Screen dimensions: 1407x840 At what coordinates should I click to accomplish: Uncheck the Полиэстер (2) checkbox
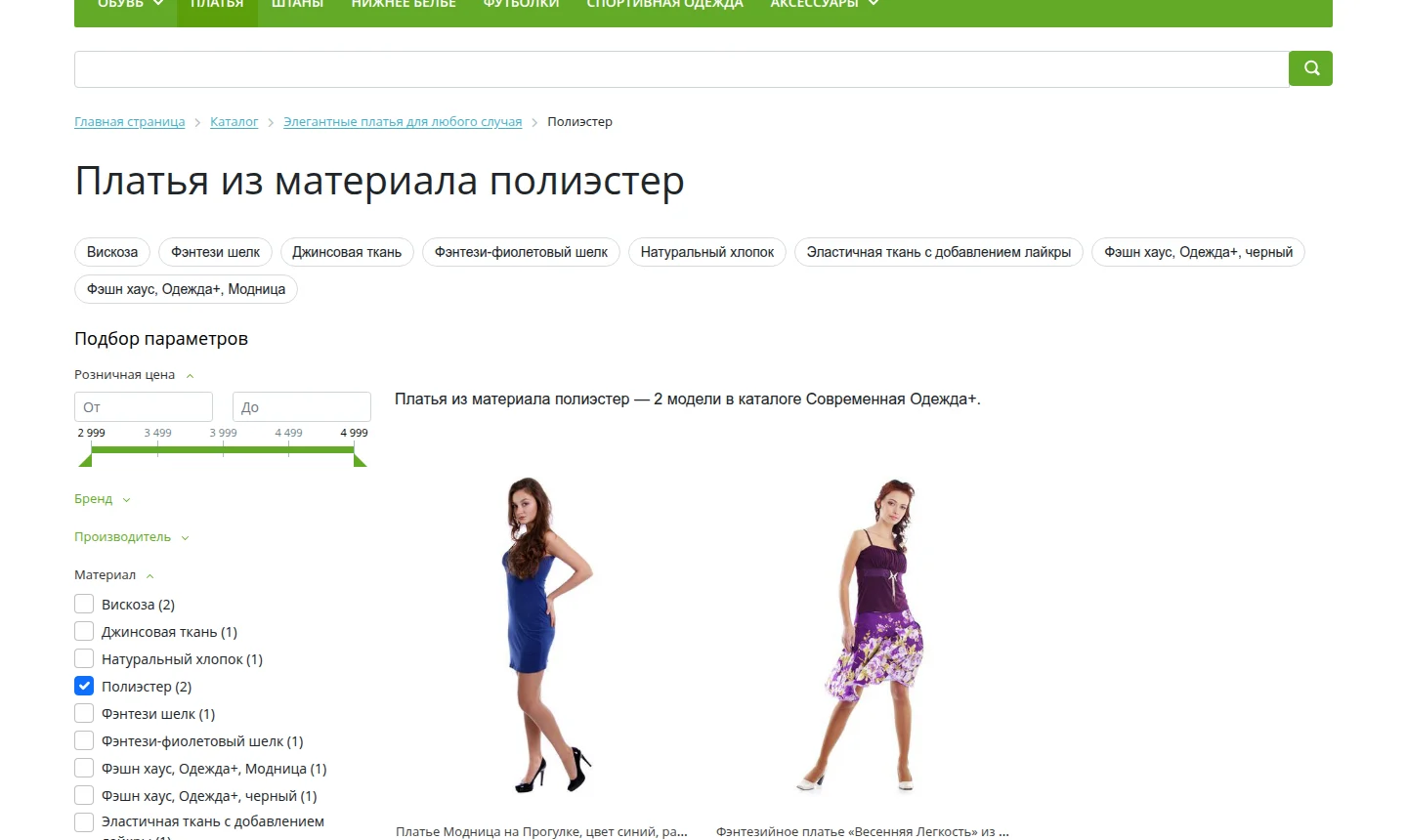[84, 687]
